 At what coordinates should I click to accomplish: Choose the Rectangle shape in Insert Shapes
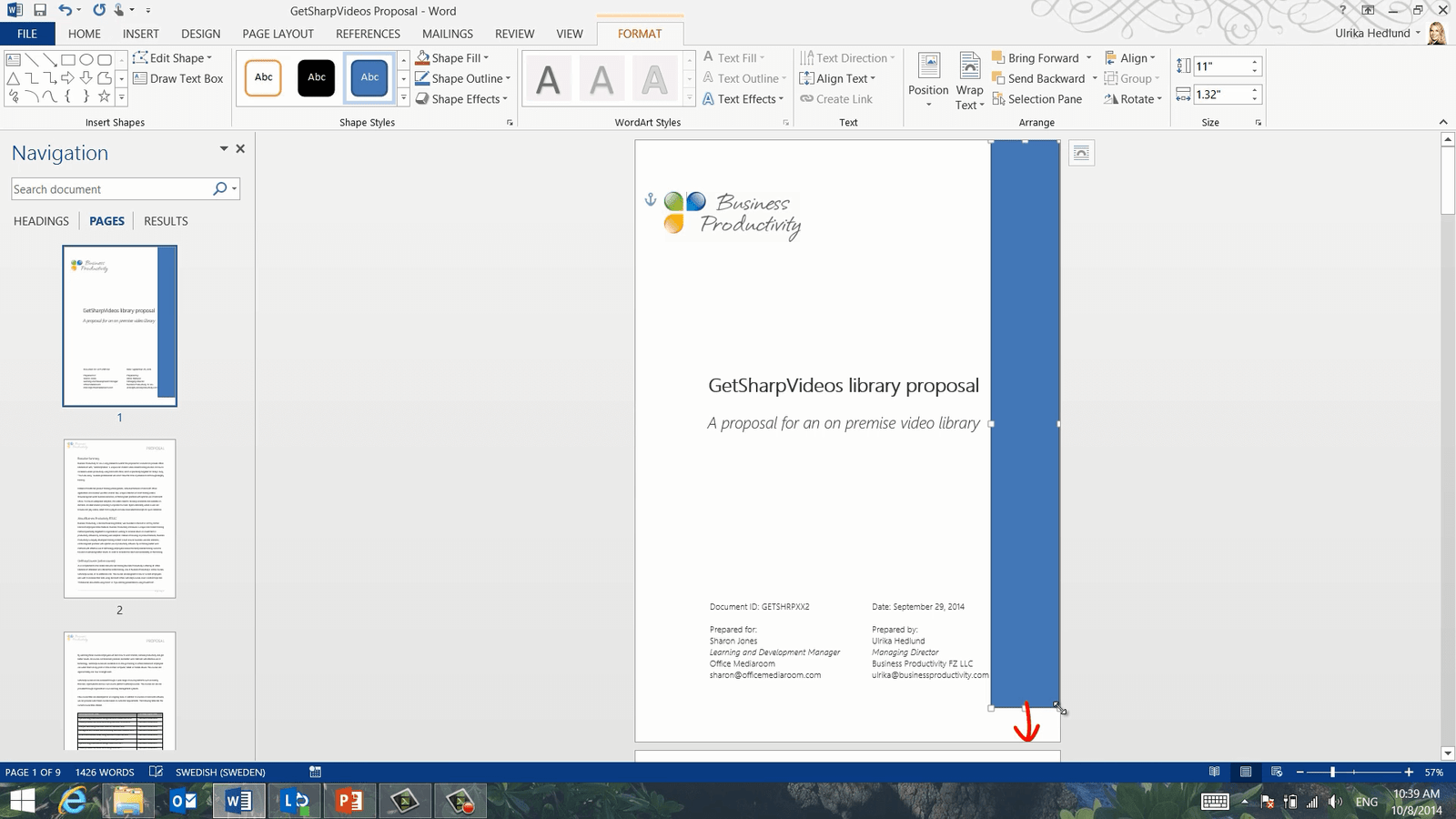tap(68, 60)
